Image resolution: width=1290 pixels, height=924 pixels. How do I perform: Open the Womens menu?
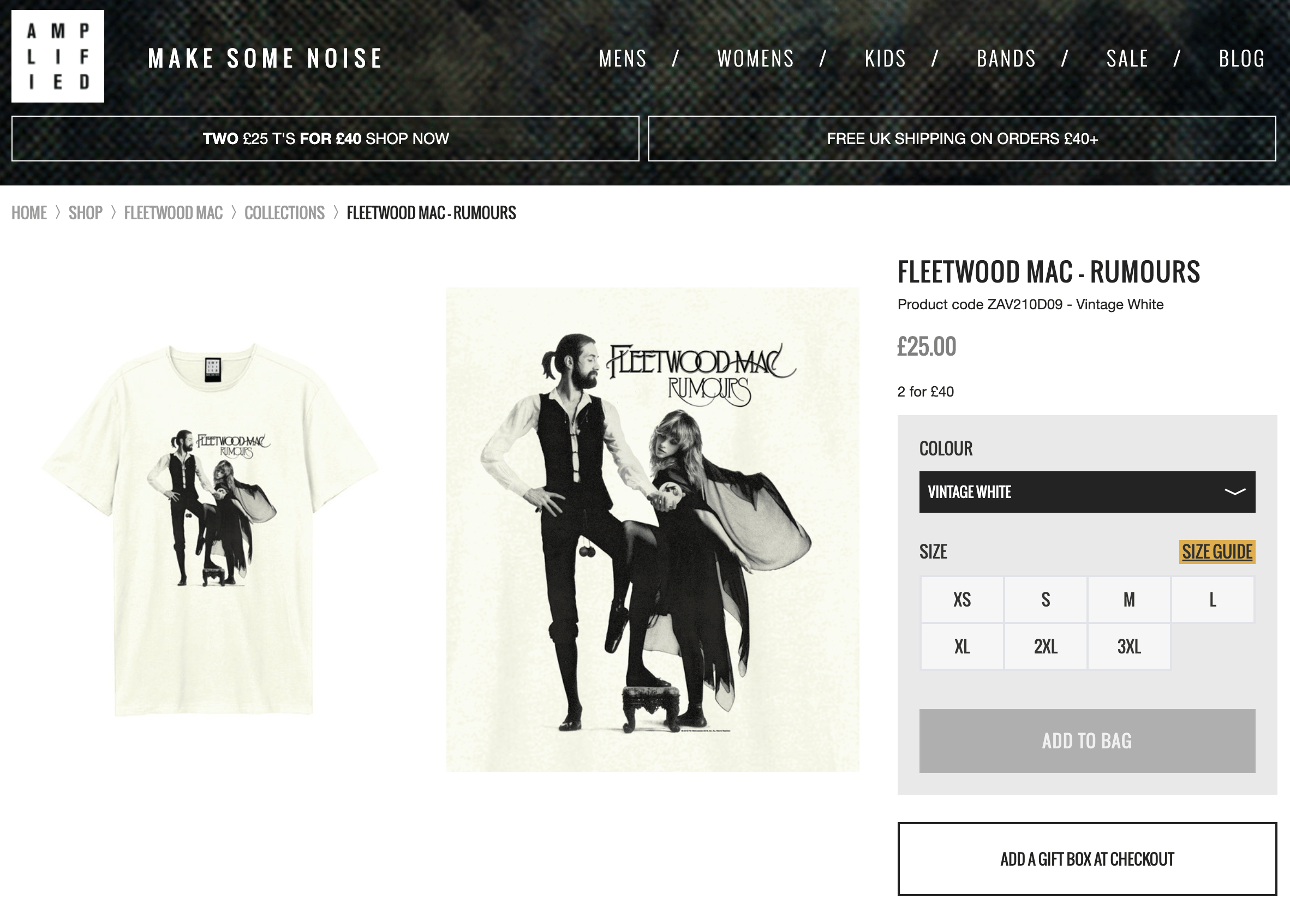click(x=755, y=58)
